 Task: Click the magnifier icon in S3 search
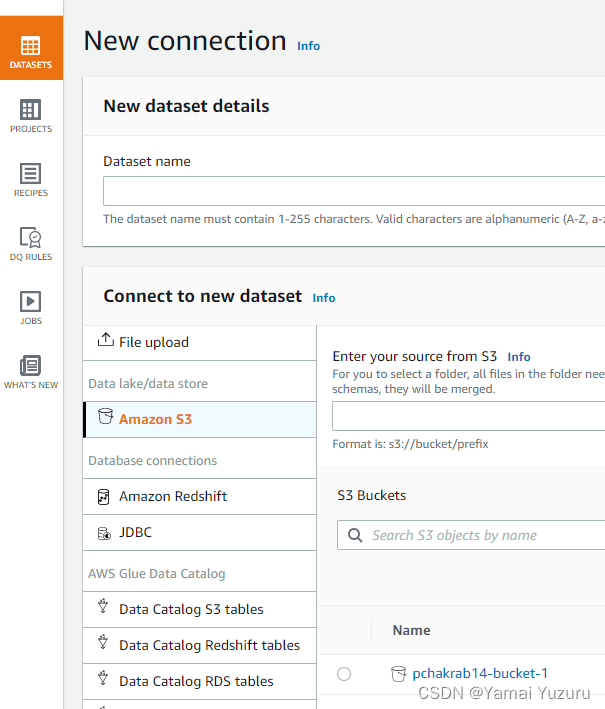pyautogui.click(x=355, y=535)
